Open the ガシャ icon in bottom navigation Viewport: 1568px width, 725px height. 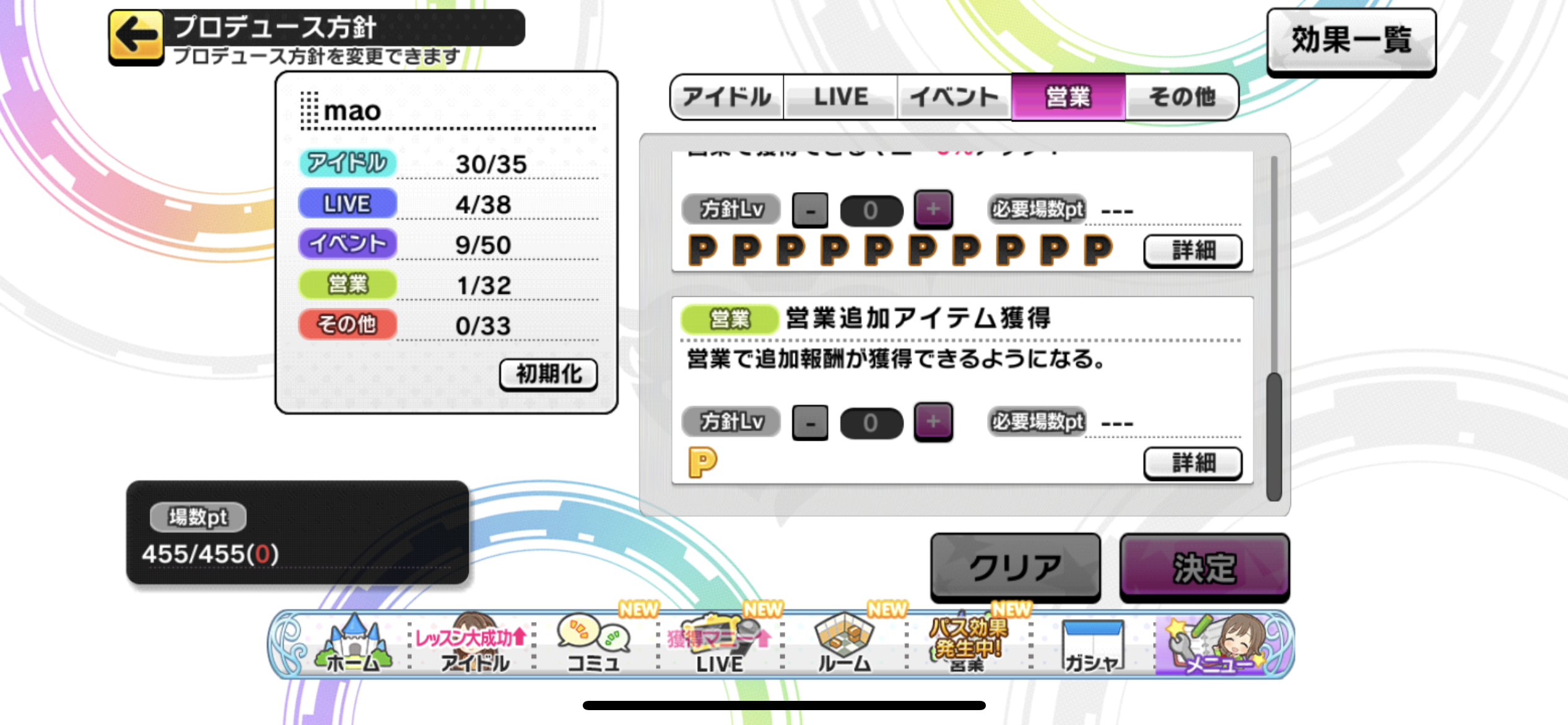[1093, 644]
